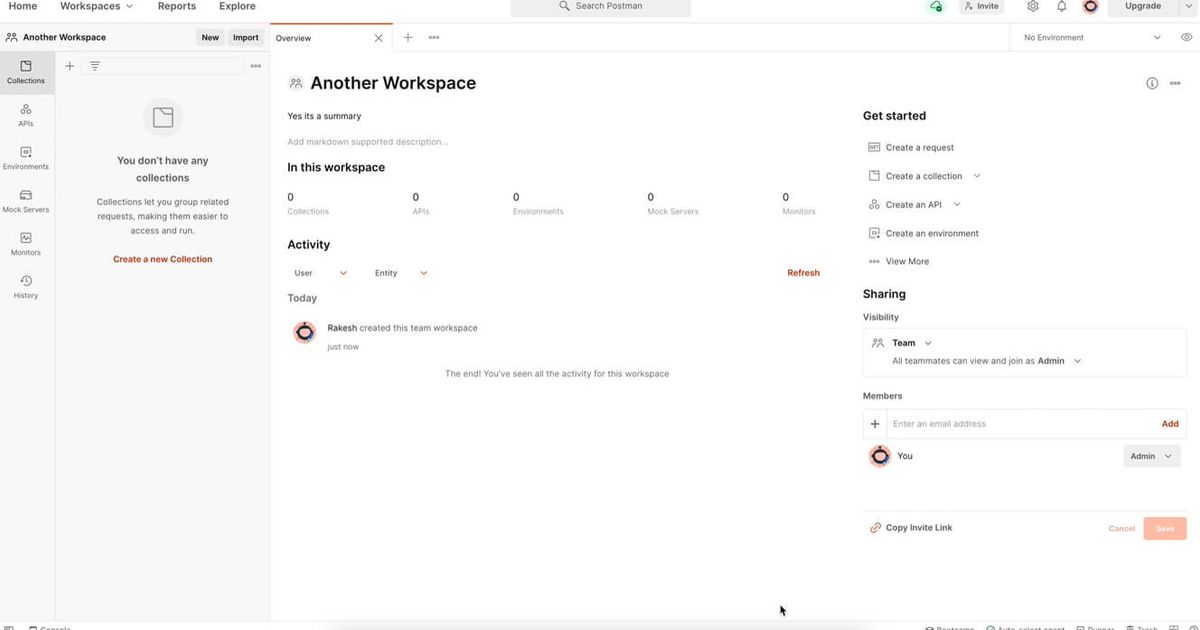The image size is (1200, 630).
Task: Click the empty collections placeholder icon
Action: [x=163, y=118]
